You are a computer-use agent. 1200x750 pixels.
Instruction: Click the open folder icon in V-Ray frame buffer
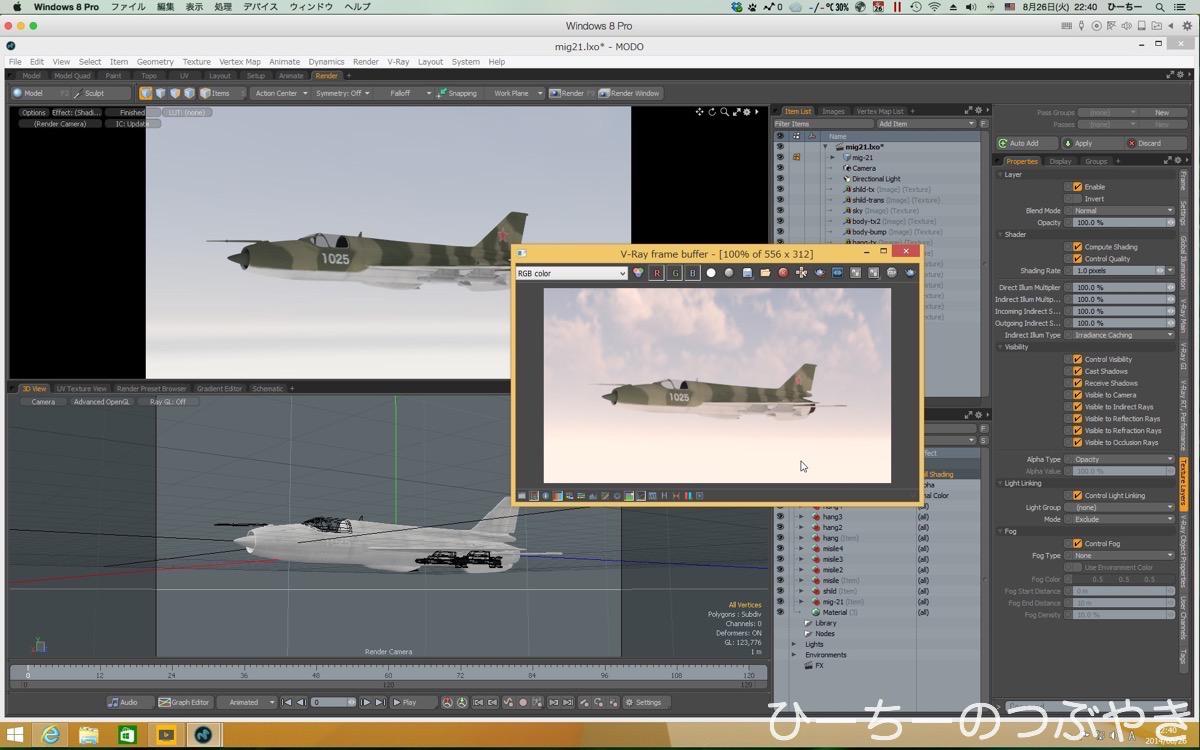click(x=765, y=273)
